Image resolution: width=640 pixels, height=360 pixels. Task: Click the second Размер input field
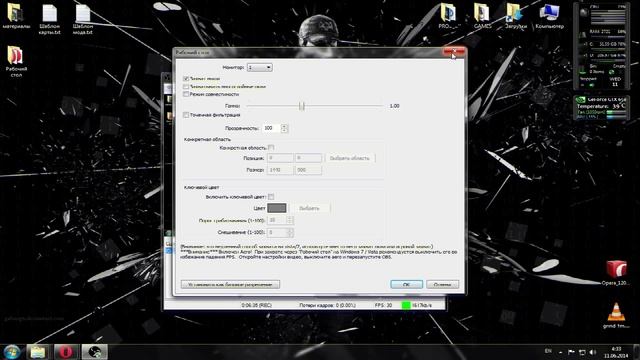pos(308,170)
